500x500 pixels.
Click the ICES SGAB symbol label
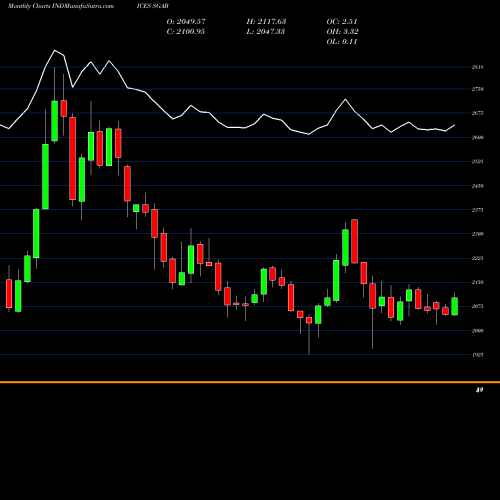pos(153,6)
